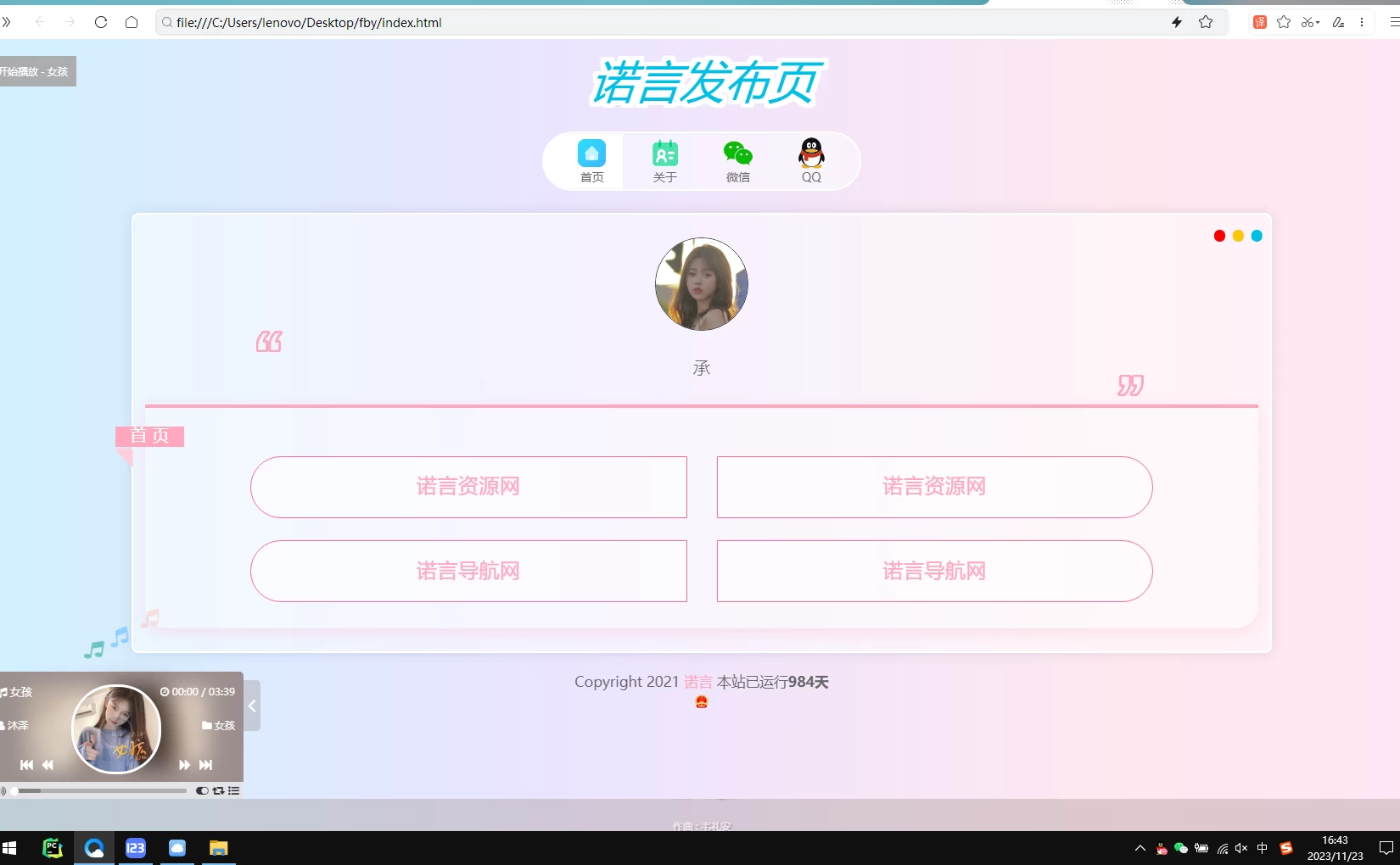Show hidden tray icons with the chevron
The height and width of the screenshot is (865, 1400).
point(1140,848)
